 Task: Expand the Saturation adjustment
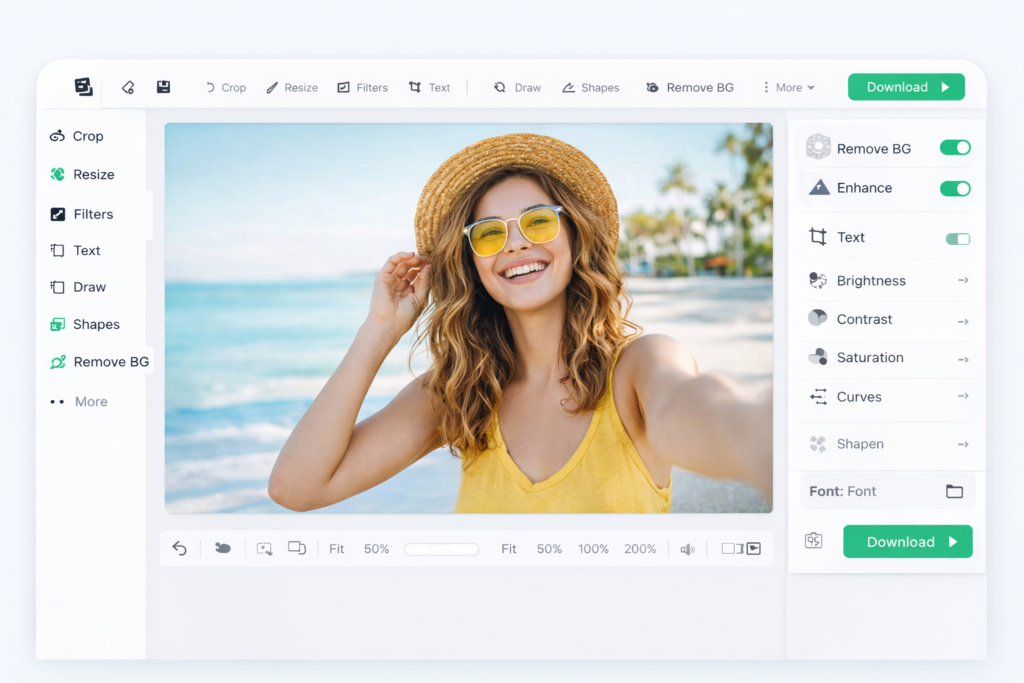963,358
